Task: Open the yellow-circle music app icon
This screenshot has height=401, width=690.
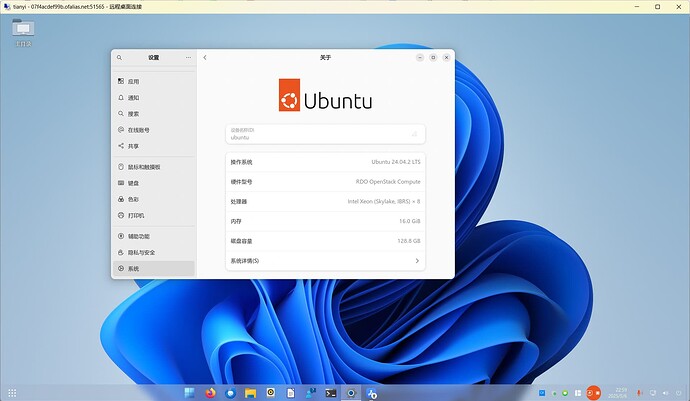Action: tap(271, 393)
